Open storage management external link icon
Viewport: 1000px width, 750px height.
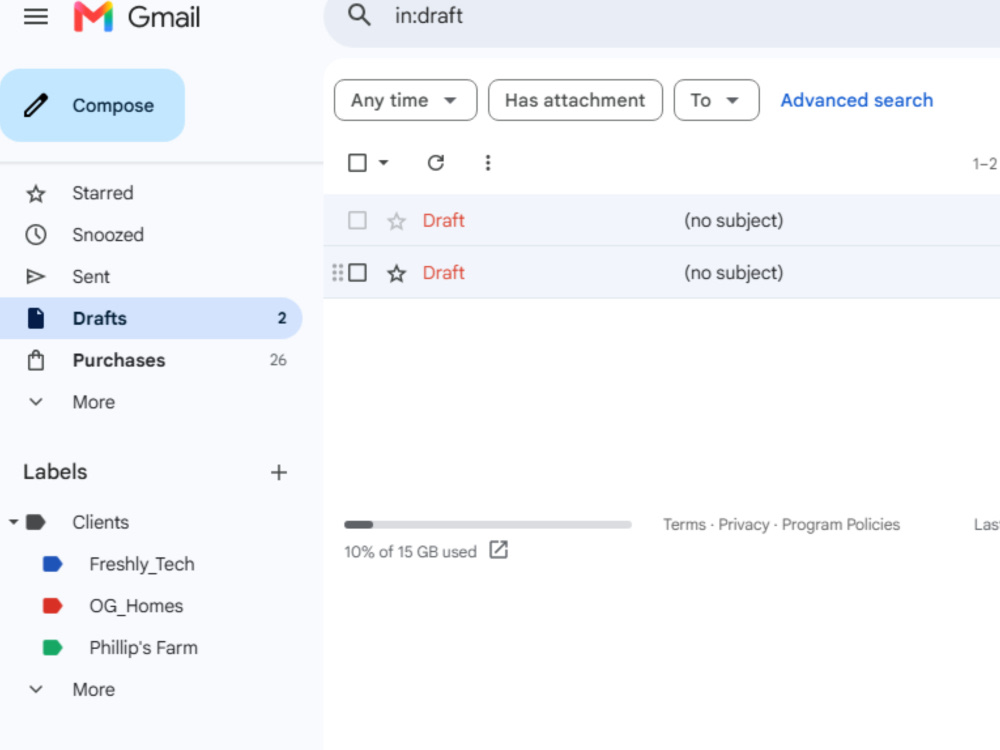(498, 550)
